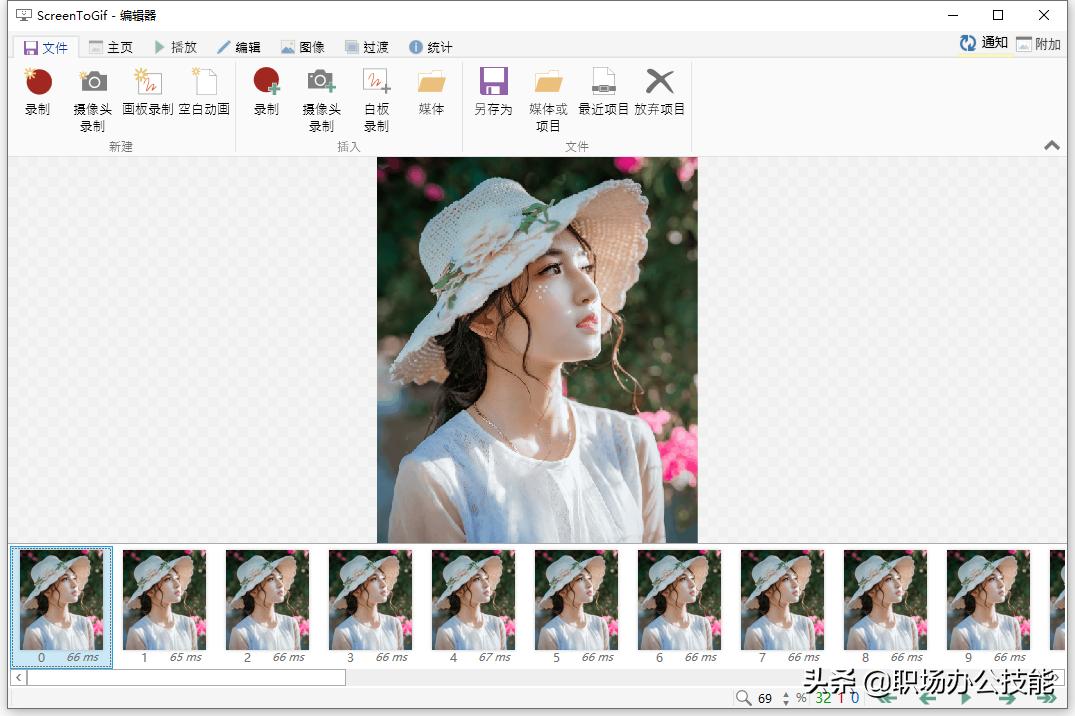Collapse the ribbon with the chevron
Screen dimensions: 1075x716
1051,145
